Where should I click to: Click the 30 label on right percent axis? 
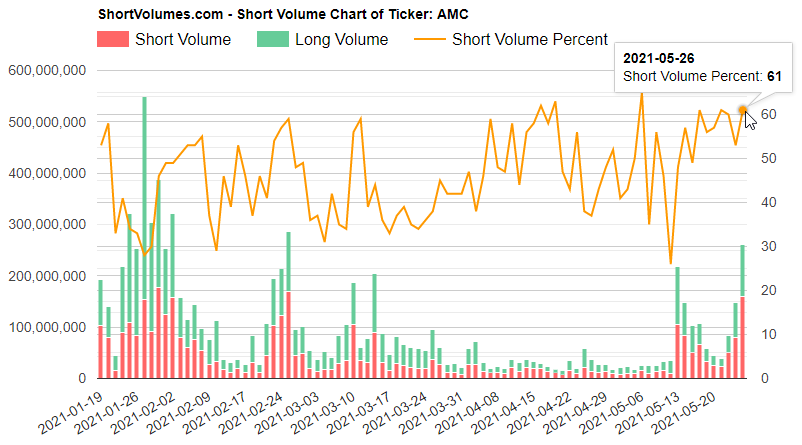(x=764, y=247)
